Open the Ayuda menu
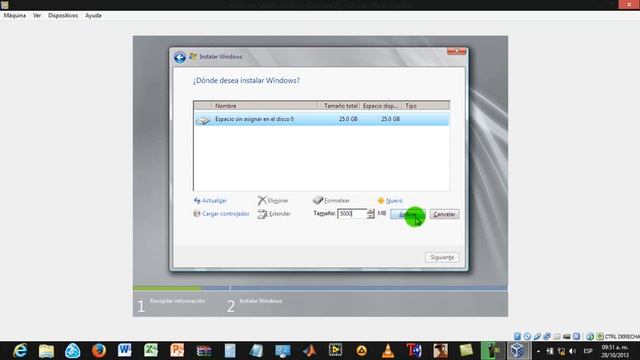 pos(93,16)
